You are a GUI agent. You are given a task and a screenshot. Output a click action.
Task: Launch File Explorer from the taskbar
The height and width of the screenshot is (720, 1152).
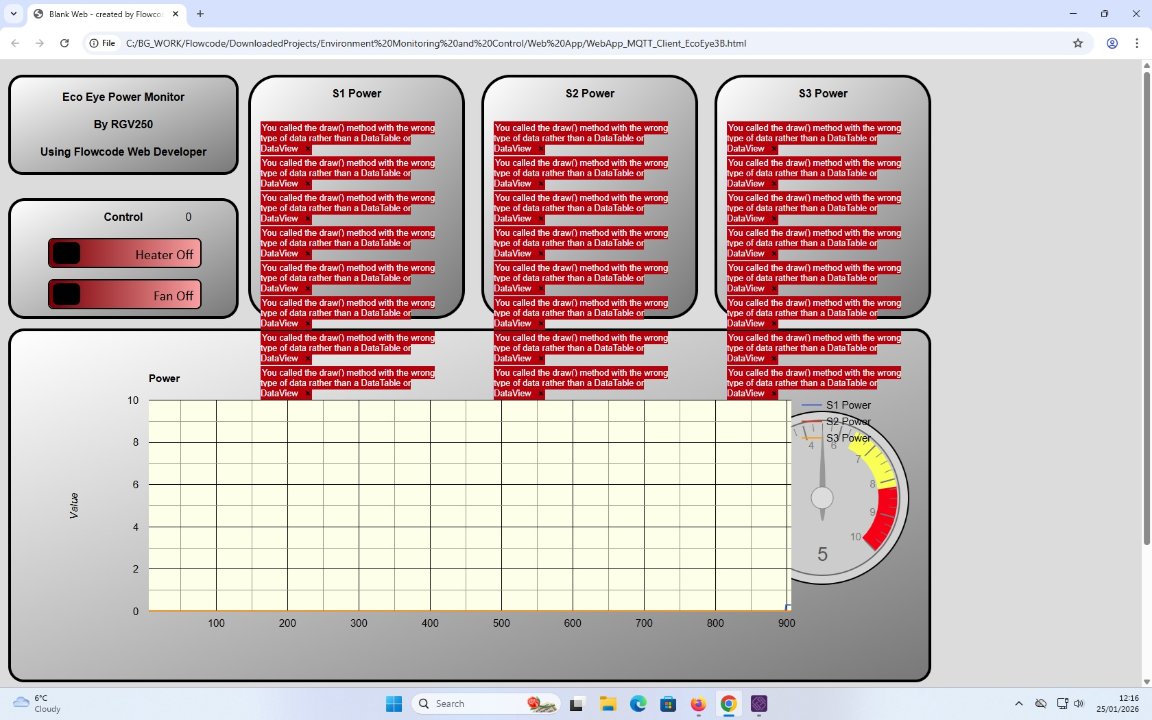607,704
